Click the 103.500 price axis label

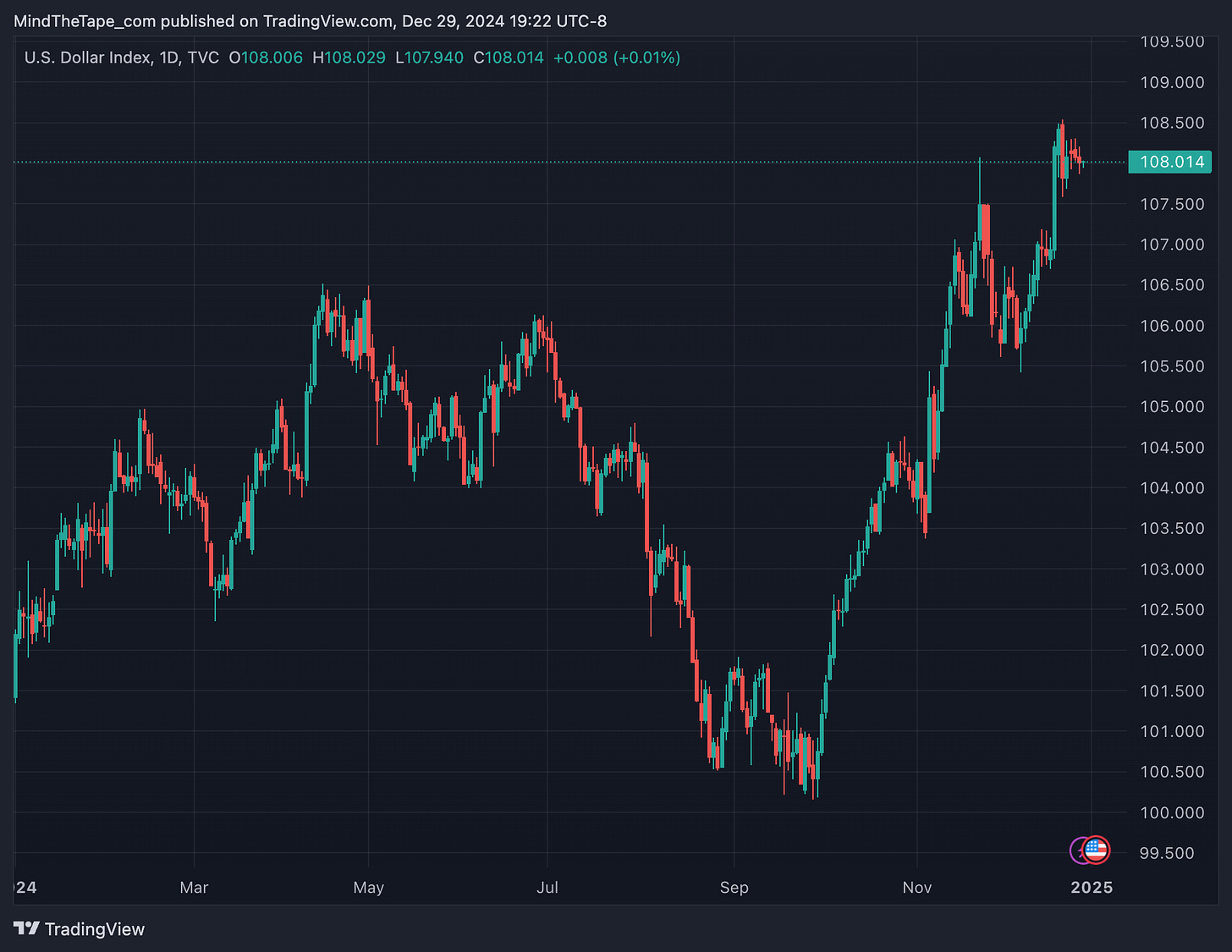[1172, 529]
